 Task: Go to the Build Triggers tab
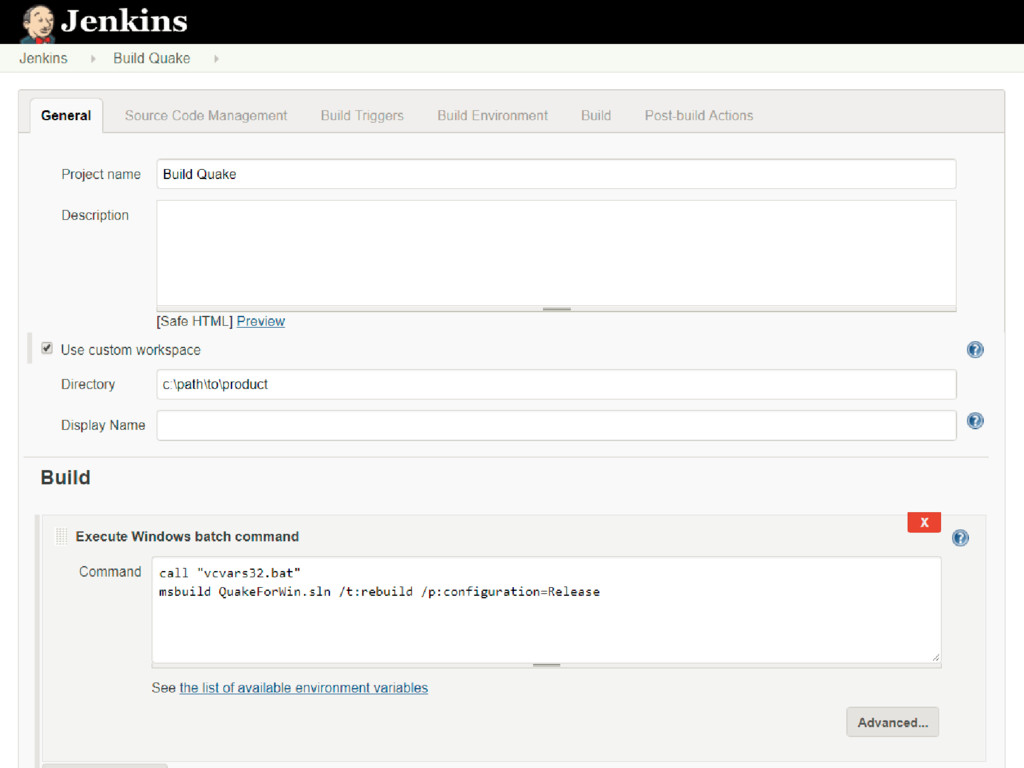point(362,116)
